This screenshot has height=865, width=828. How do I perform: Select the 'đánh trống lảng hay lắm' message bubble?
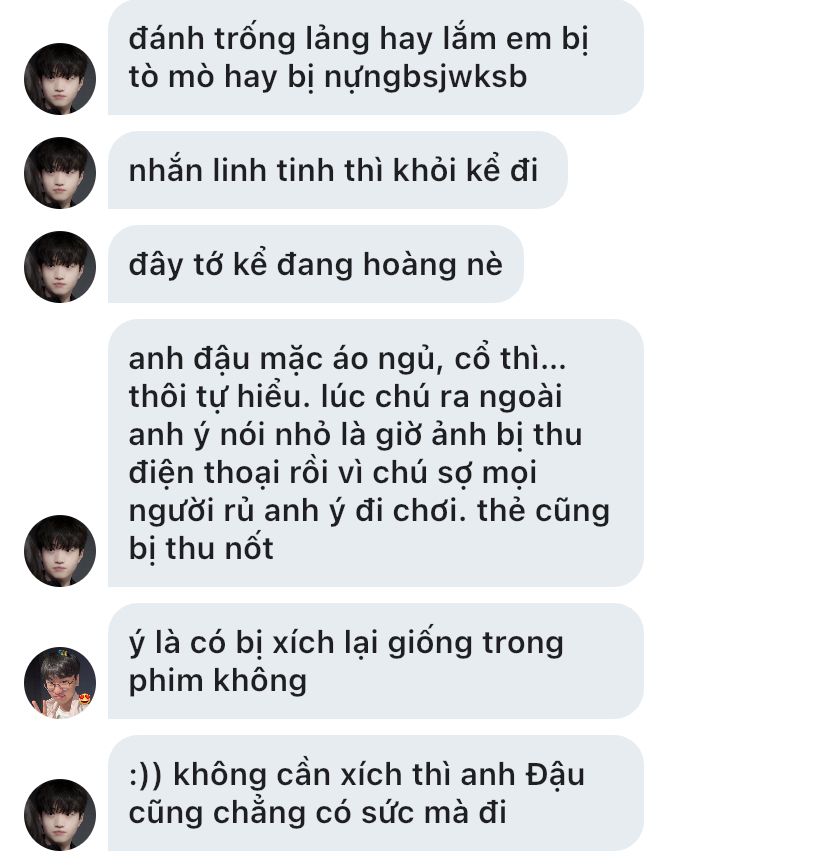(376, 57)
